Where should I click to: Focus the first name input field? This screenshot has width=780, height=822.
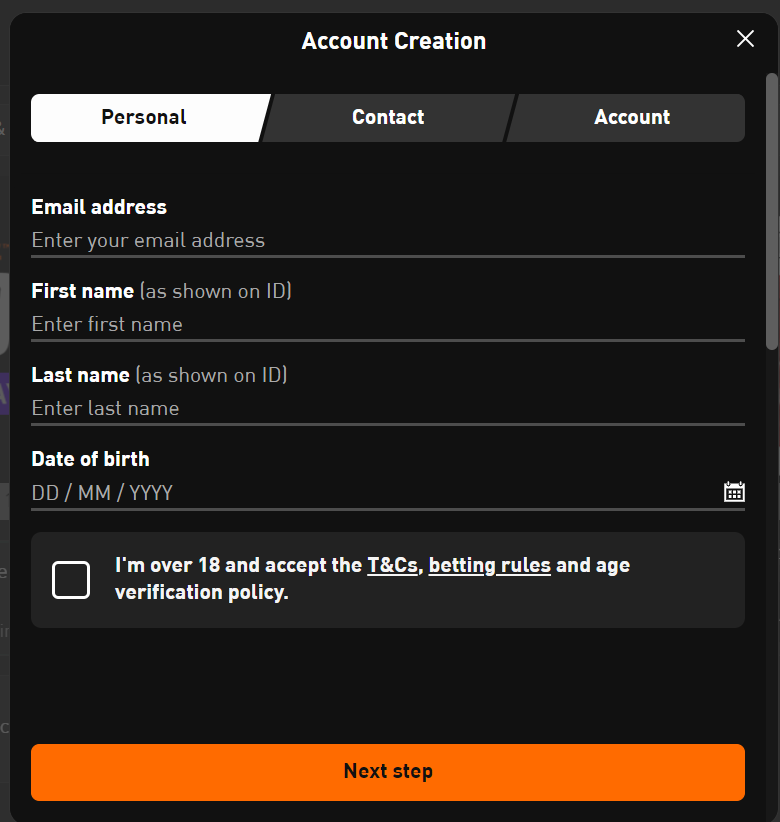click(x=388, y=325)
